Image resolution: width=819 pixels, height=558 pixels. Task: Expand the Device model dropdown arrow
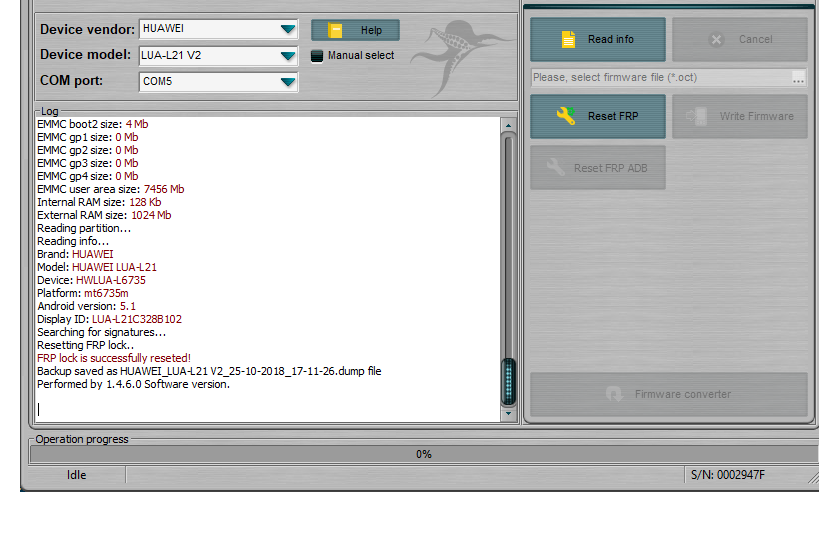288,55
